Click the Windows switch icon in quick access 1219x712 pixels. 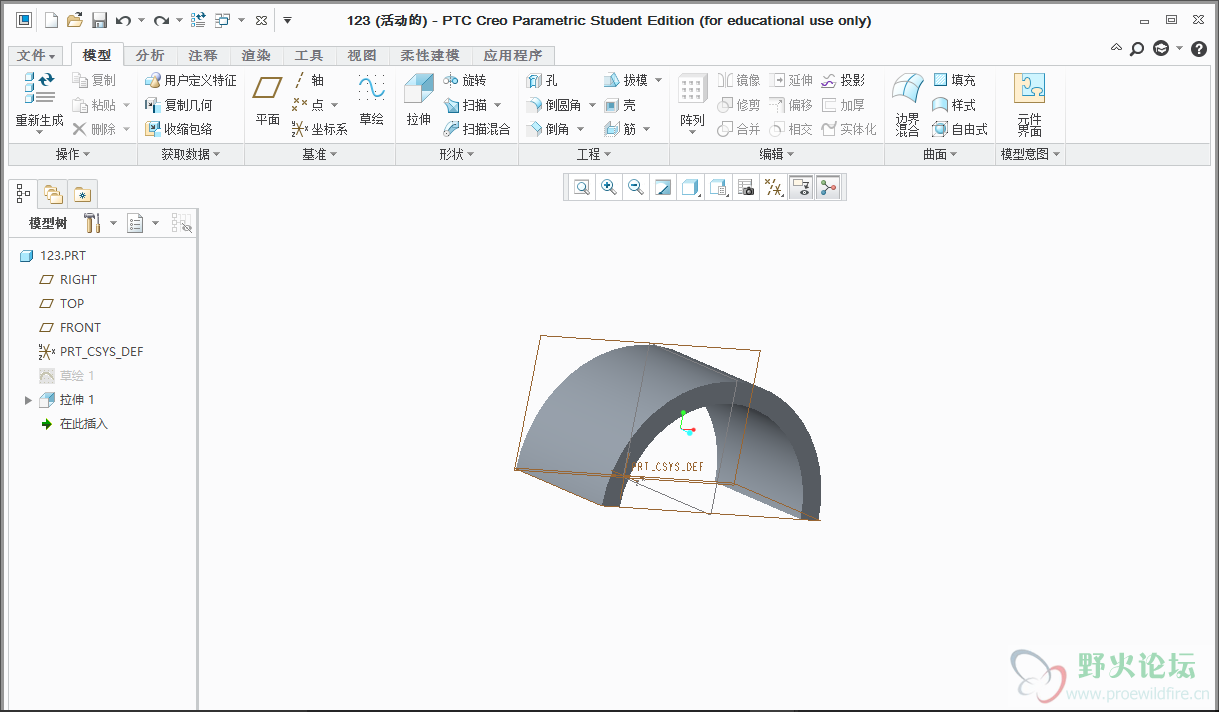click(222, 20)
